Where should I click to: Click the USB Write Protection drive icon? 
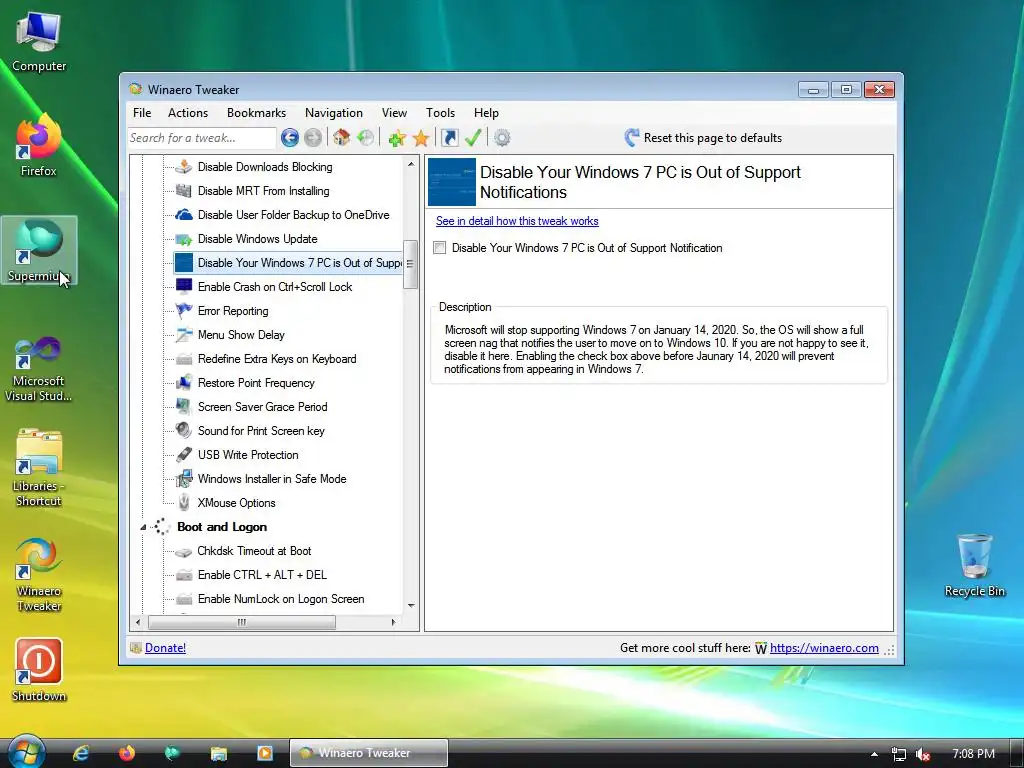click(x=184, y=455)
